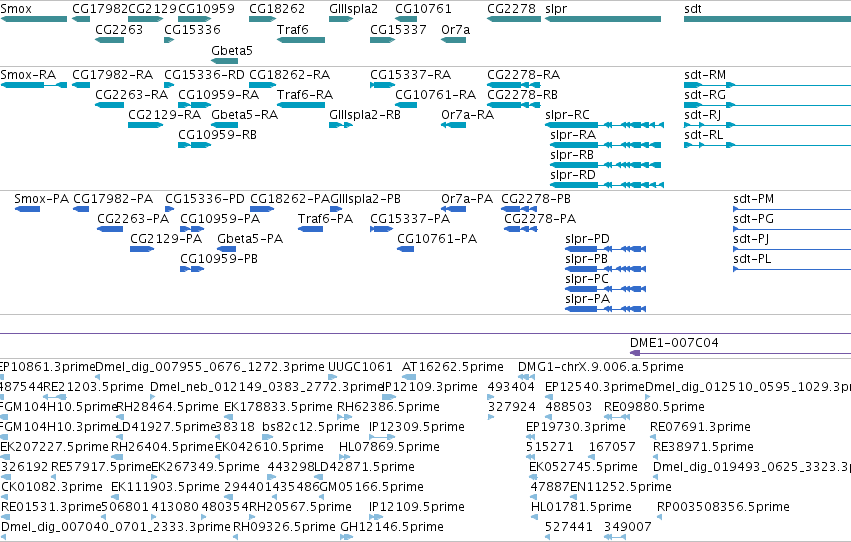Screen dimensions: 851x542
Task: Select the CG2278 gene feature
Action: point(514,19)
